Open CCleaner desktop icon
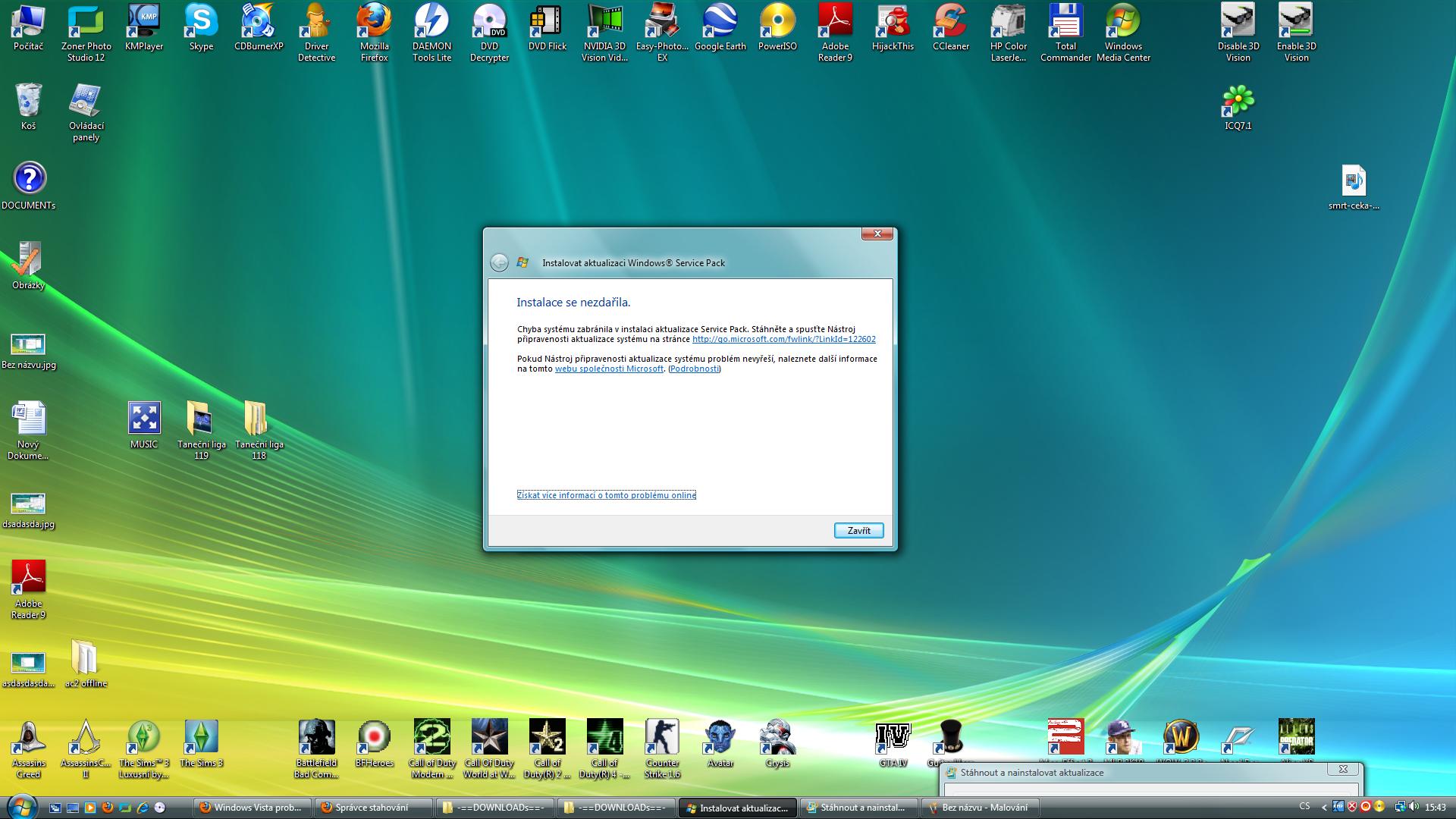 click(950, 23)
